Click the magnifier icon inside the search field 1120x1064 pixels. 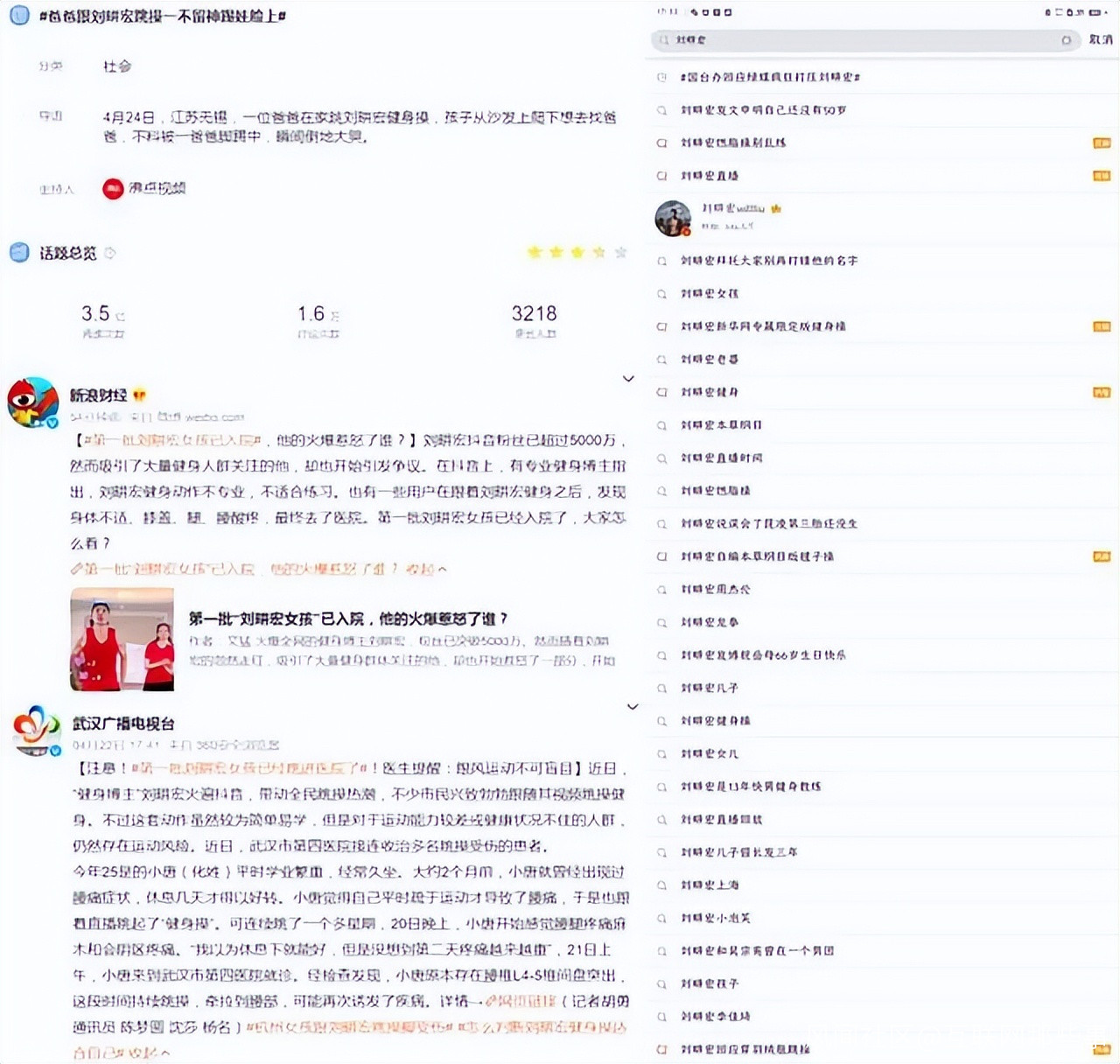pyautogui.click(x=664, y=40)
